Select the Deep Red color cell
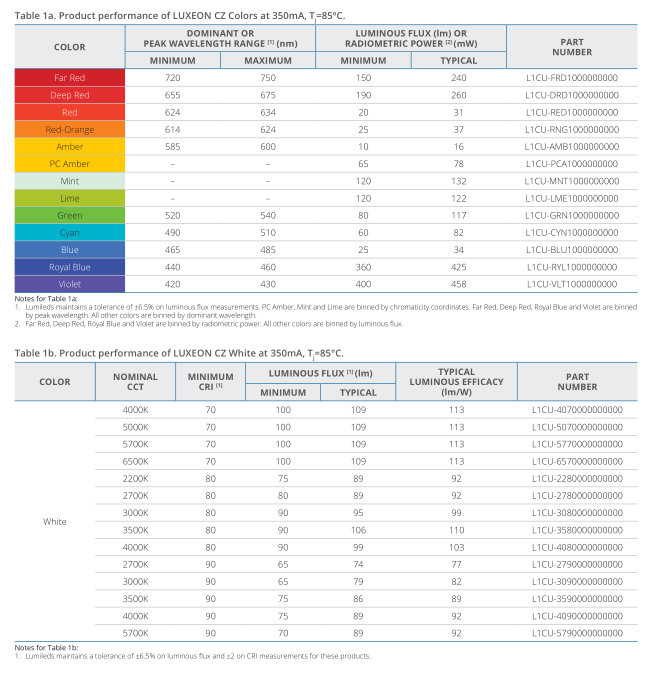 [x=70, y=95]
